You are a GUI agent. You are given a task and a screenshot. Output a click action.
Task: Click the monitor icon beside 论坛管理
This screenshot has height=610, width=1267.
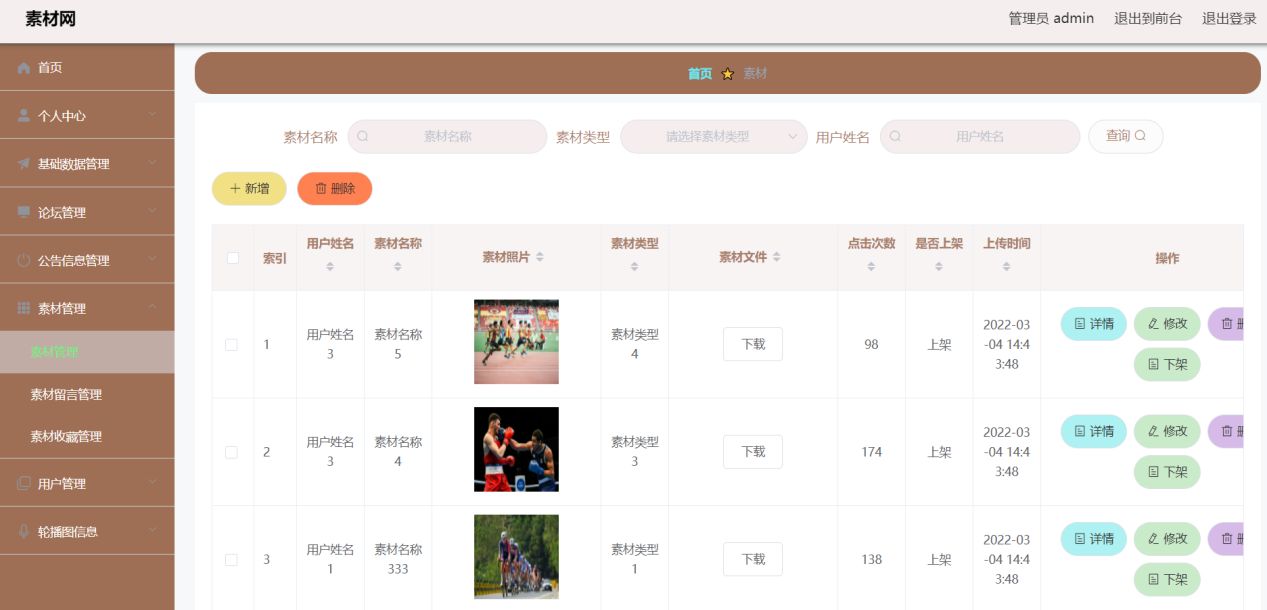pos(24,212)
